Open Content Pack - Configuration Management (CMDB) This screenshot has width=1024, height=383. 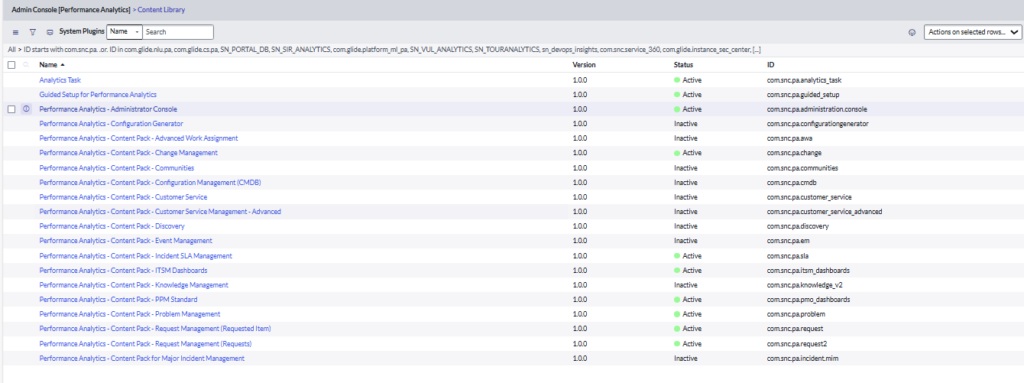(150, 182)
